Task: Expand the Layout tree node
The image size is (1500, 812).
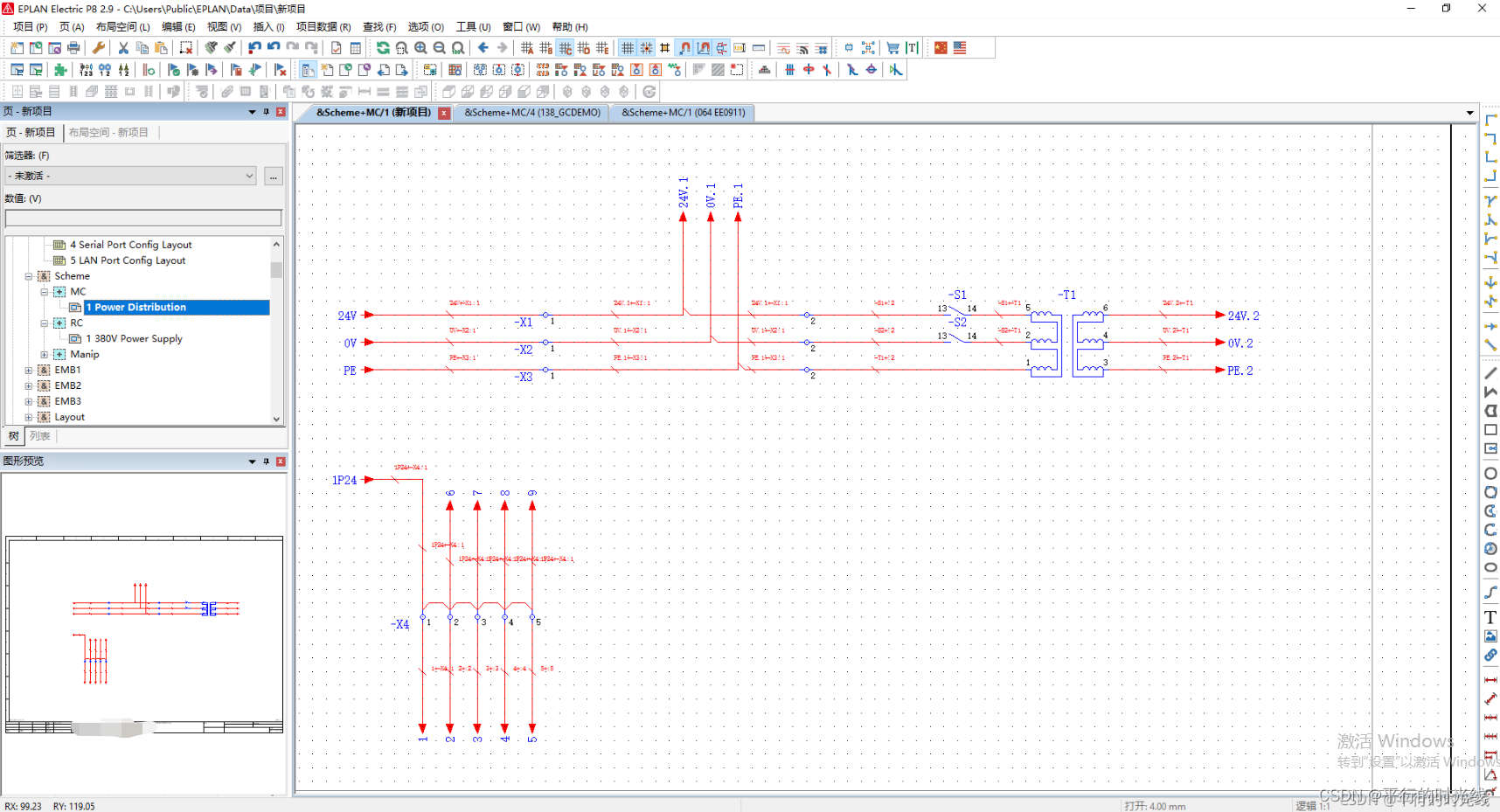Action: [29, 418]
